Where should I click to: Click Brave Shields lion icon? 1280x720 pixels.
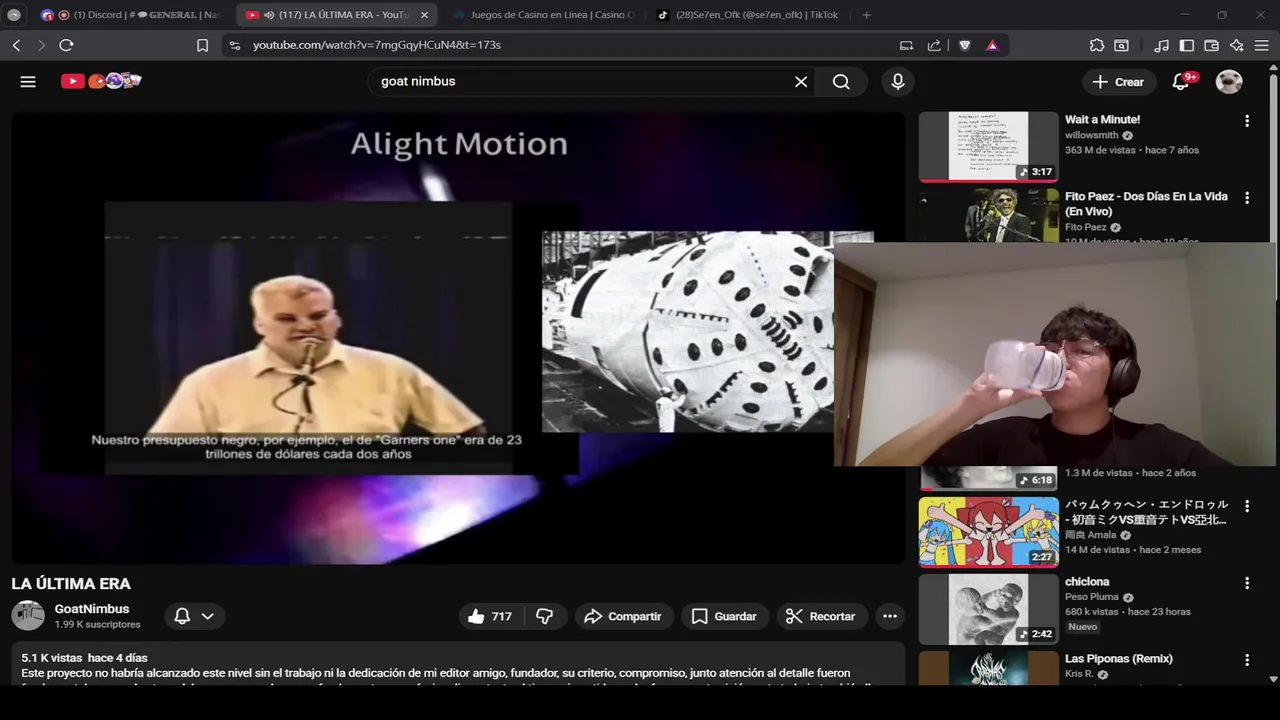click(x=965, y=45)
